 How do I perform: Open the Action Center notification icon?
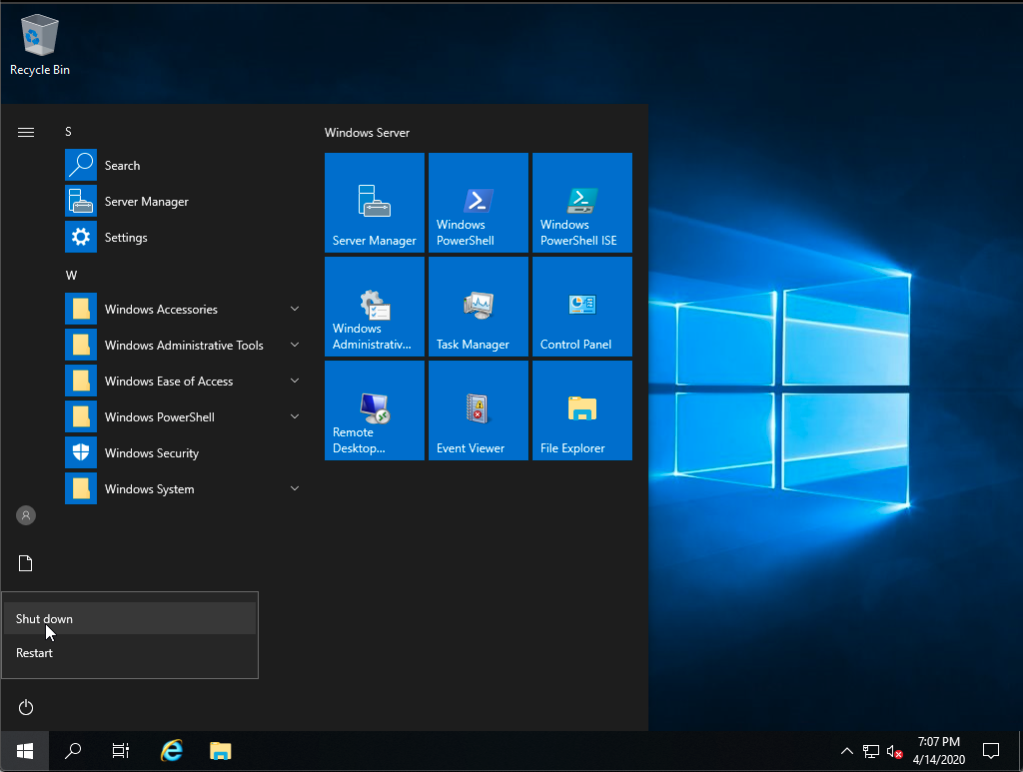[x=989, y=751]
